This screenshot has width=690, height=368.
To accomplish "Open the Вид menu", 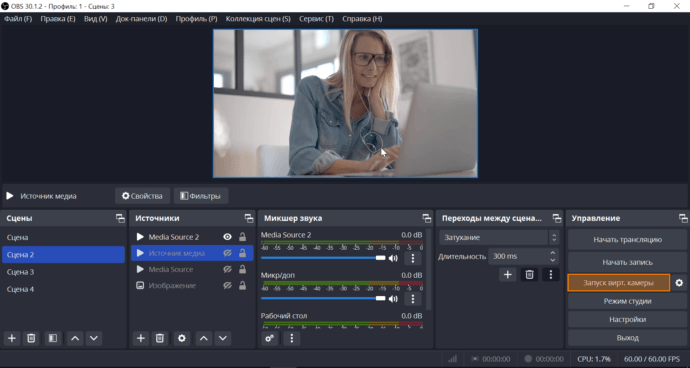I will click(95, 19).
